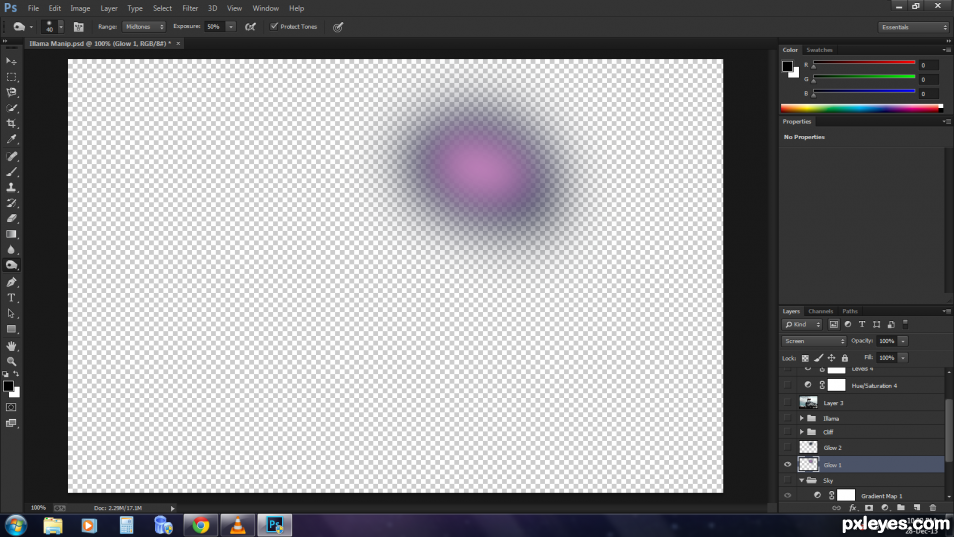The image size is (954, 537).
Task: Open the tool preset picker arrow
Action: [31, 27]
